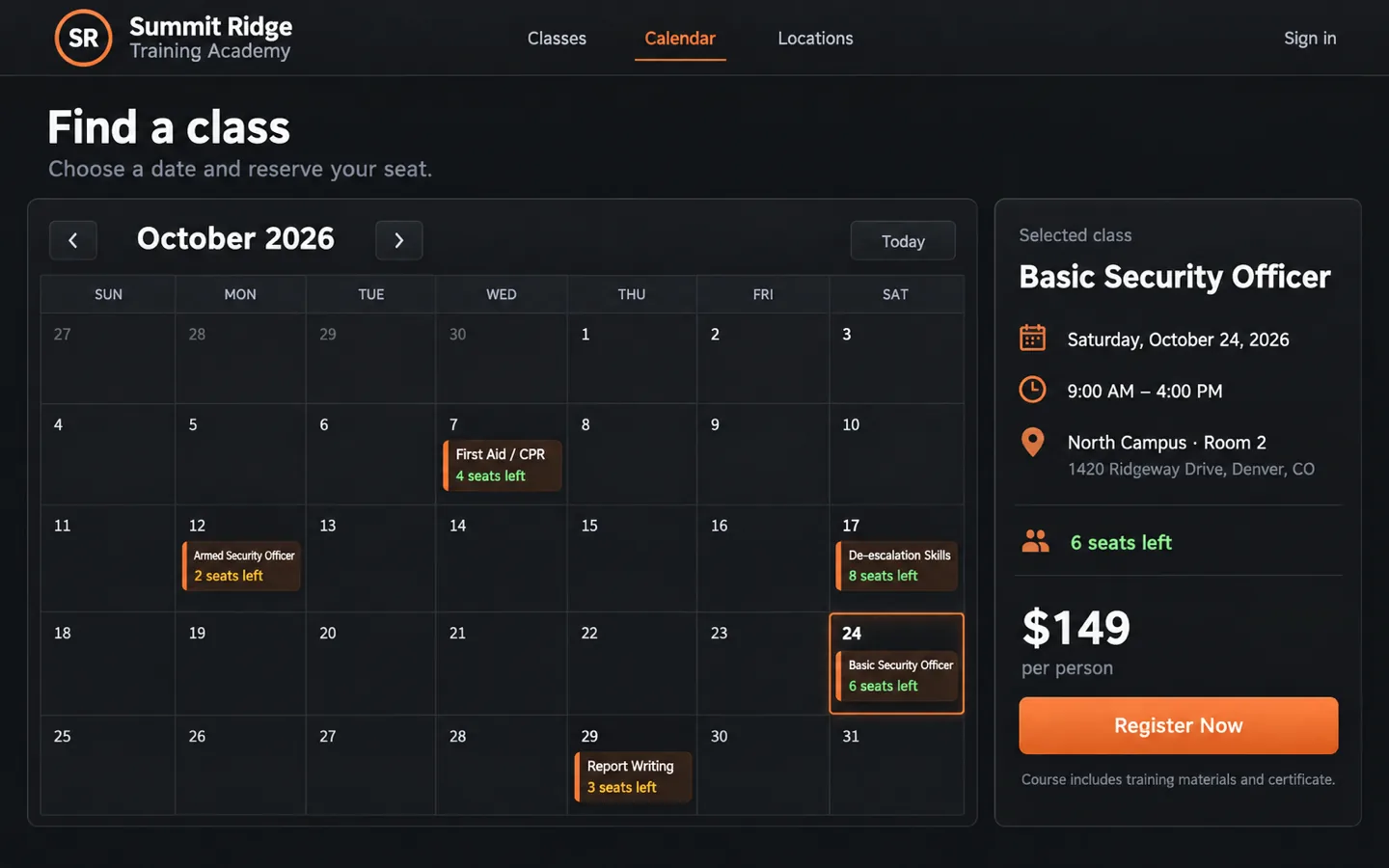
Task: Select the Basic Security Officer event on the 24th
Action: point(897,675)
